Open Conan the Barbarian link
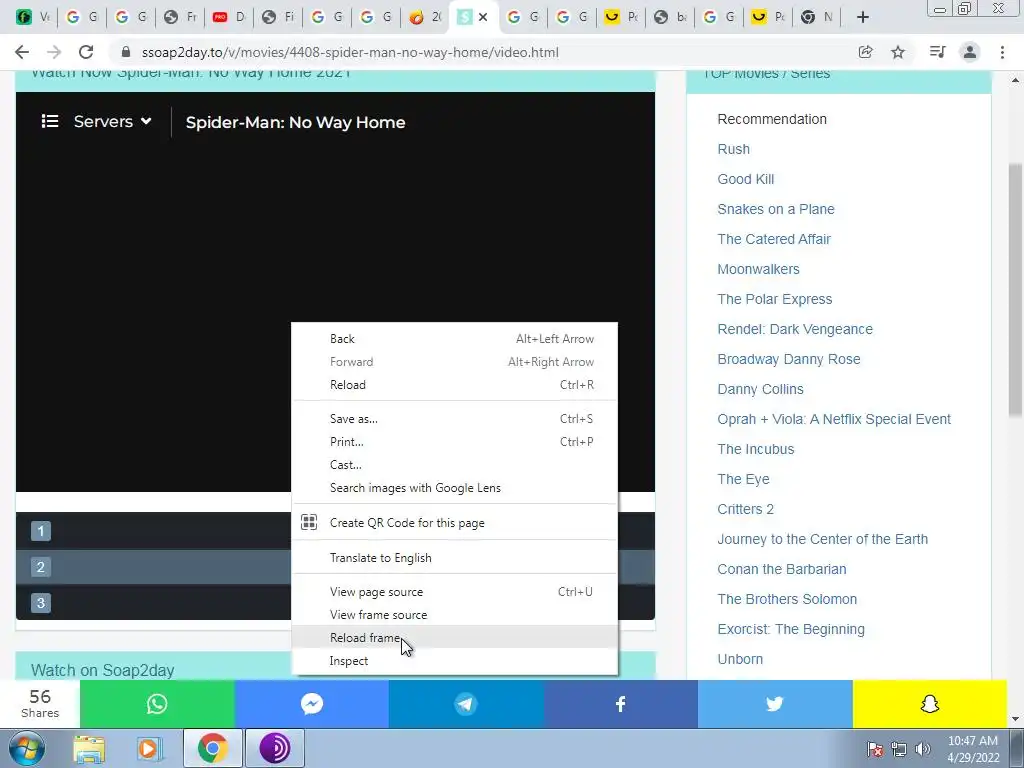The height and width of the screenshot is (768, 1024). pyautogui.click(x=782, y=569)
